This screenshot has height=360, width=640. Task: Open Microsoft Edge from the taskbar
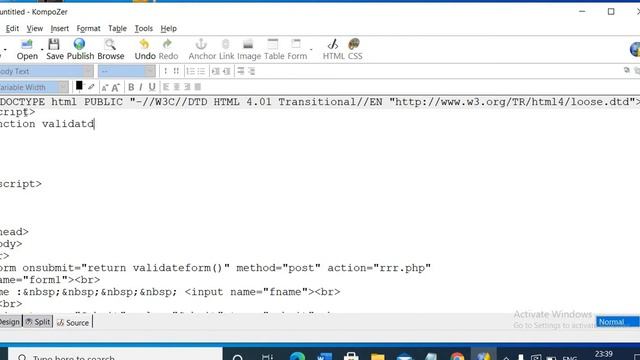298,356
